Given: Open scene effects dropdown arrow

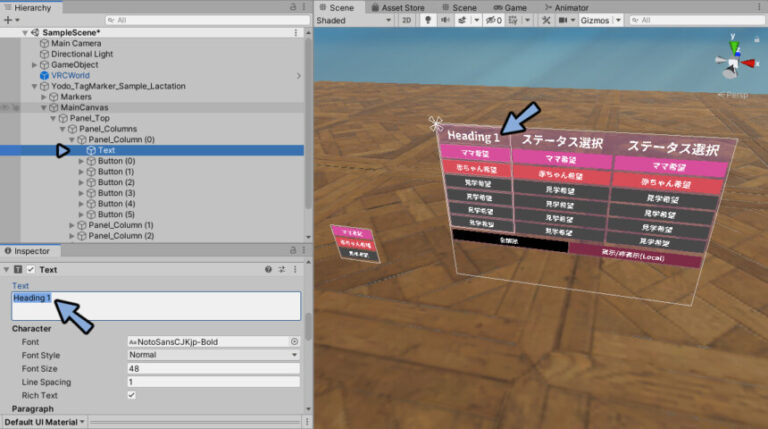Looking at the screenshot, I should pos(477,20).
